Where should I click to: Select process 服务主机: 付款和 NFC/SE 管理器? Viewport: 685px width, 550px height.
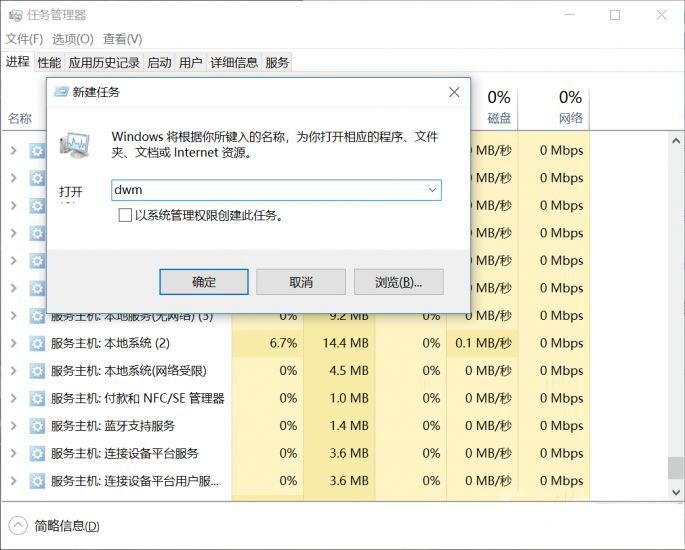click(137, 398)
